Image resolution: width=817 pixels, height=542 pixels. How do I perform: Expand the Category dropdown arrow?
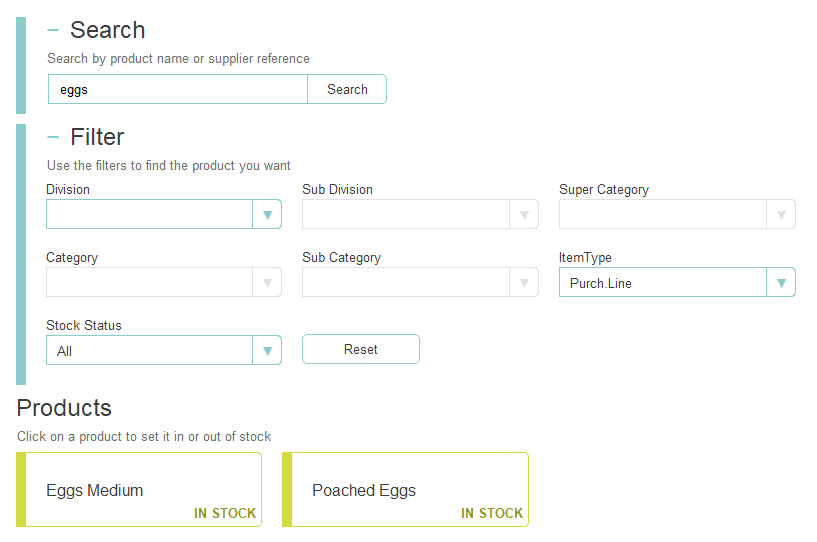tap(267, 283)
